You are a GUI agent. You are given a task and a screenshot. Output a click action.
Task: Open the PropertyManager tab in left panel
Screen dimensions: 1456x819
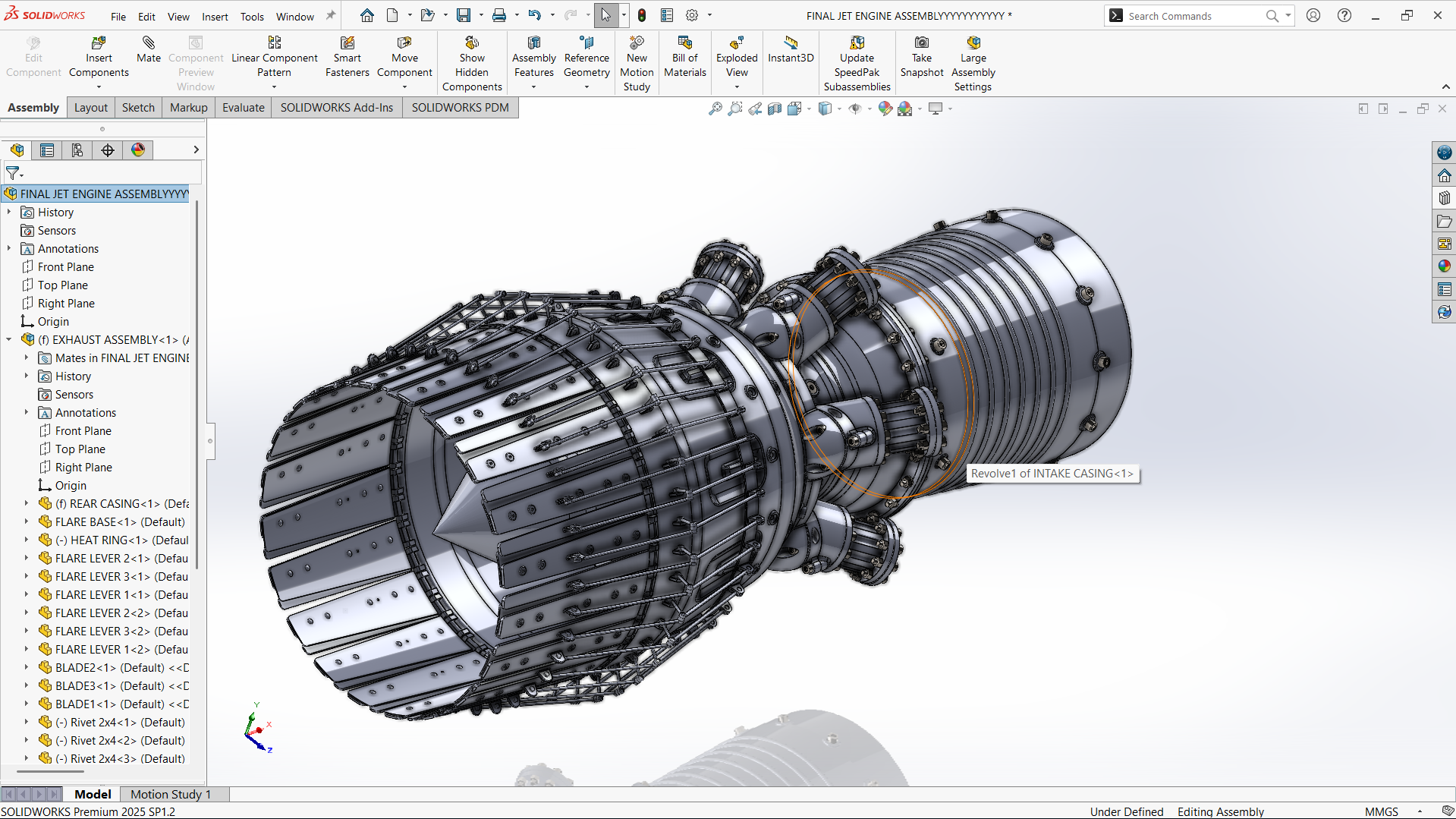point(47,150)
